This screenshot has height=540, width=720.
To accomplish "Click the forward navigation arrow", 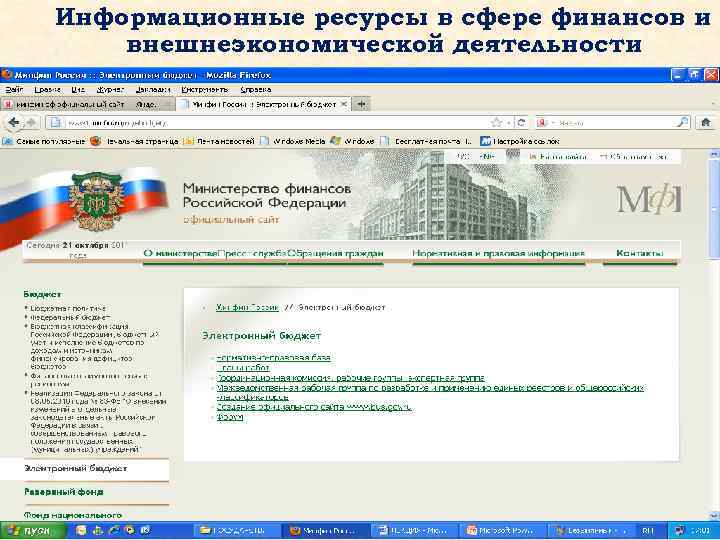I will [x=31, y=123].
